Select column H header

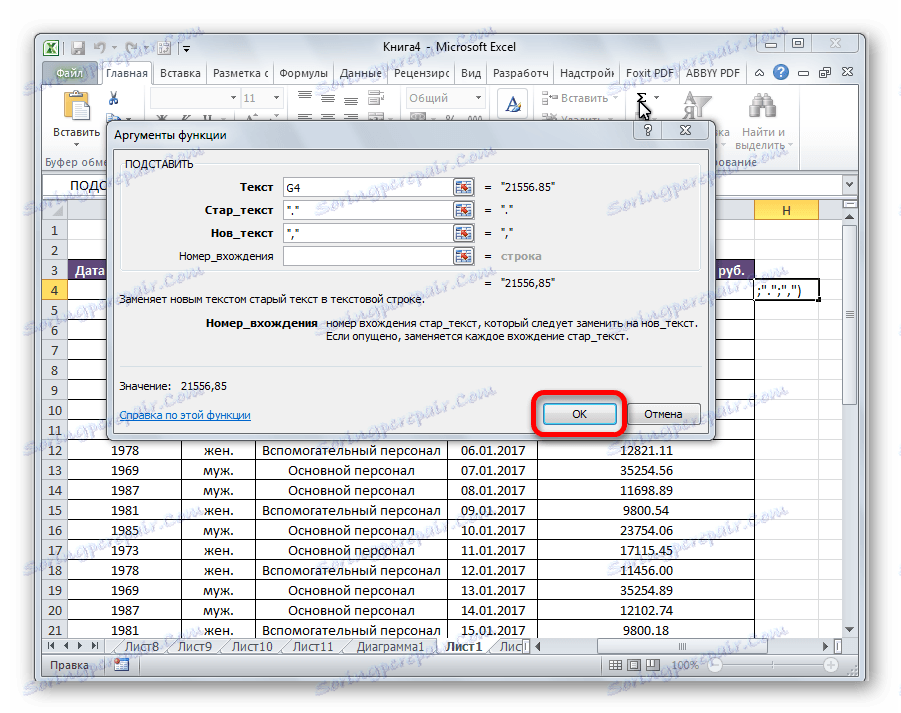(x=786, y=210)
